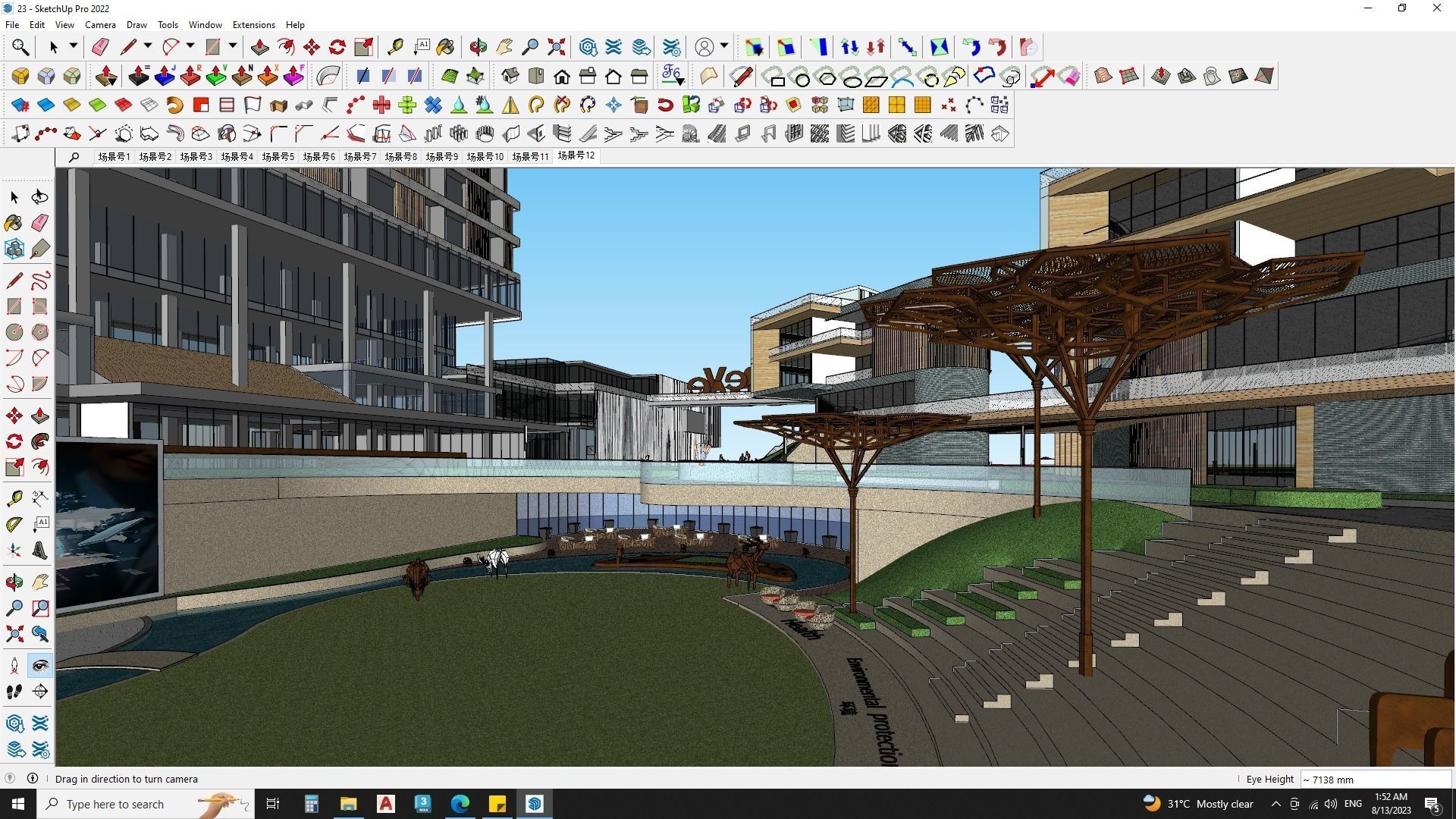
Task: Show hidden system tray icons
Action: [x=1276, y=804]
